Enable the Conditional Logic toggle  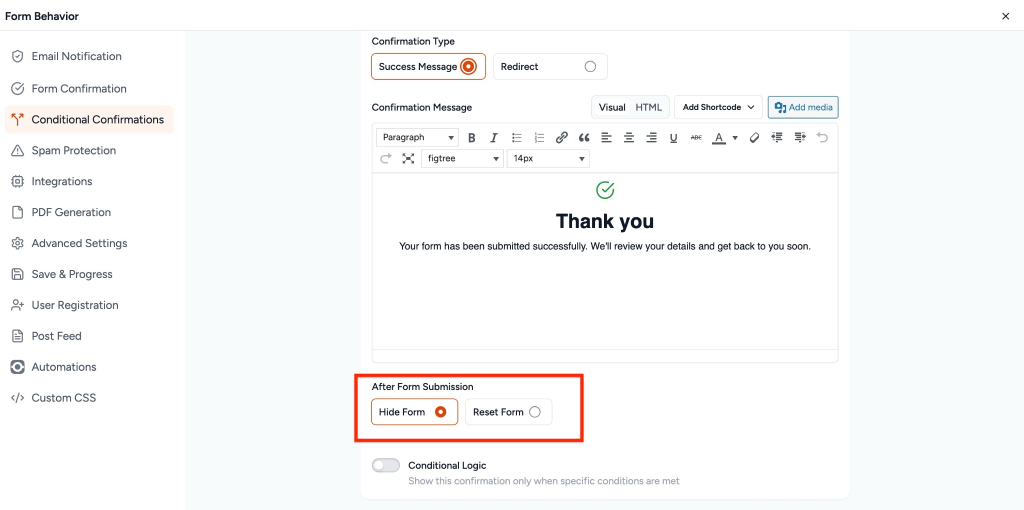pos(385,466)
